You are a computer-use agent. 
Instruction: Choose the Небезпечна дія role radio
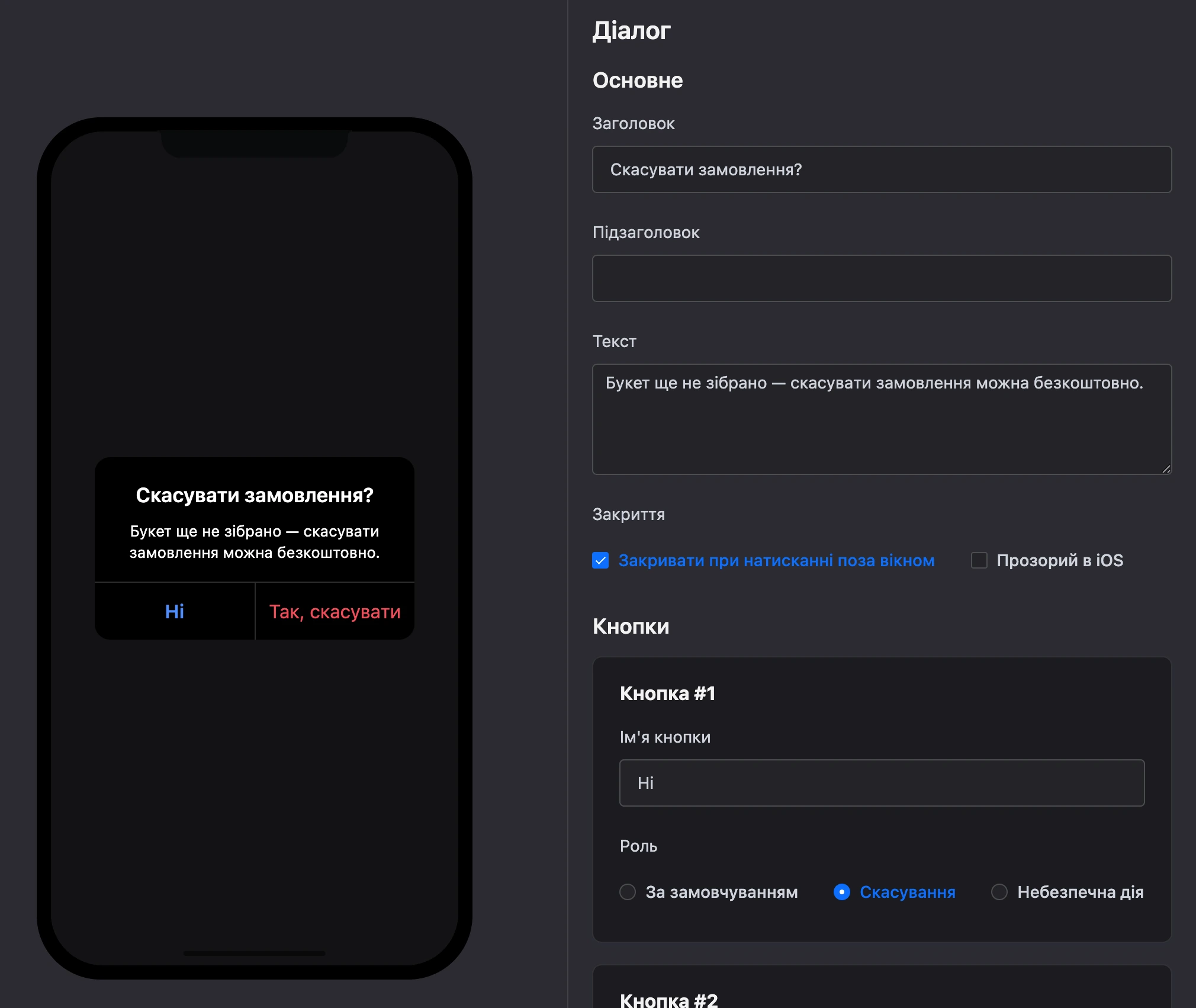tap(999, 892)
